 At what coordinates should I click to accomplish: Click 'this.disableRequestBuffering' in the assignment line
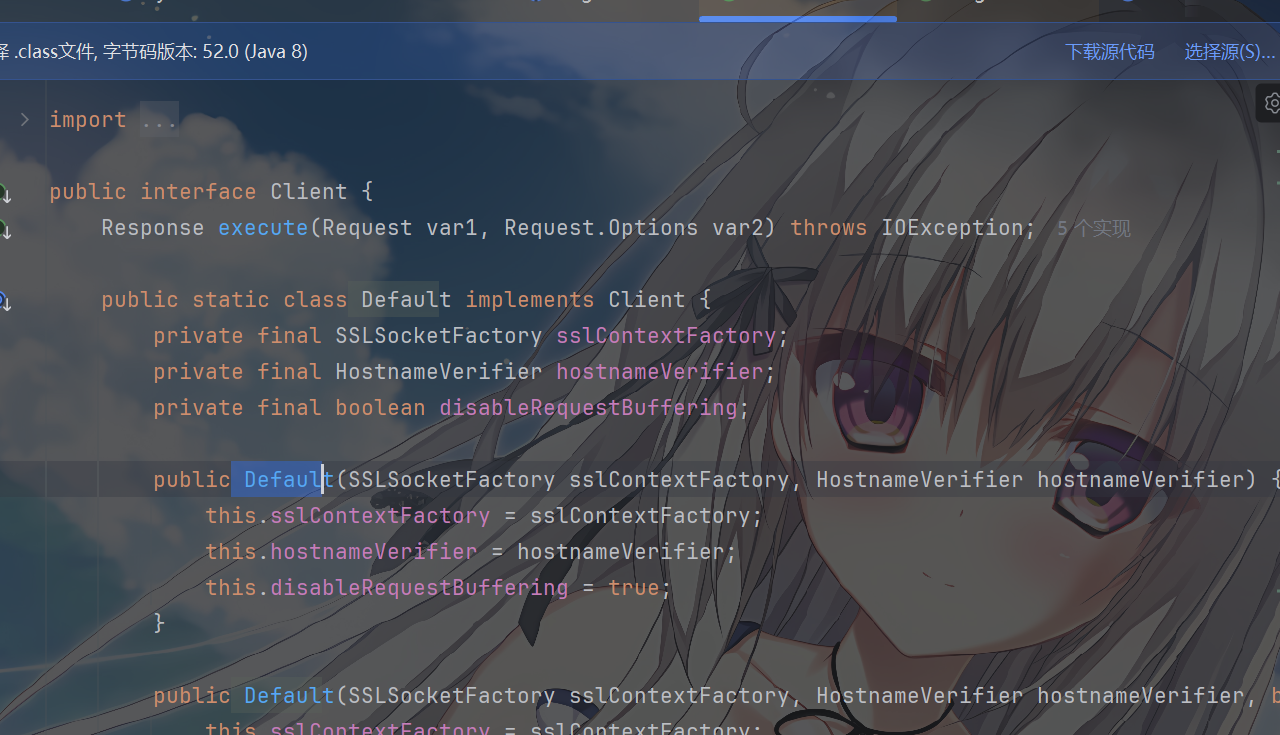[x=387, y=588]
